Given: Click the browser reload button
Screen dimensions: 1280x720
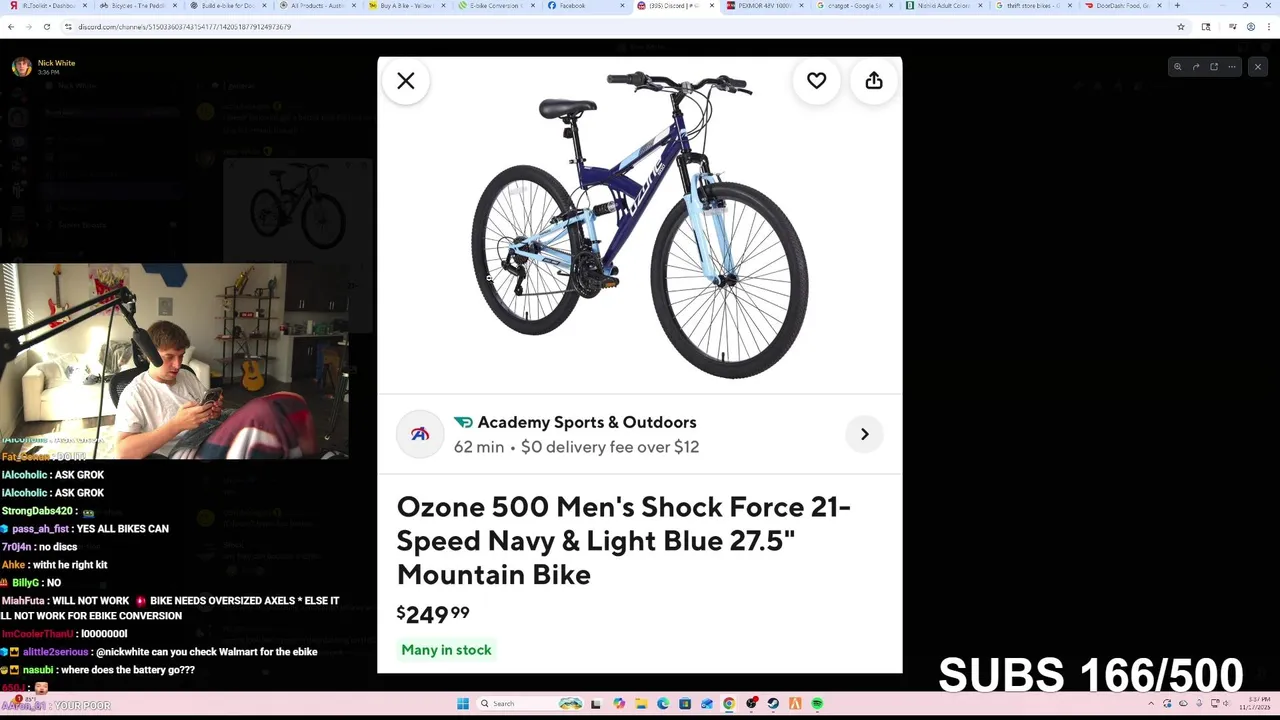Looking at the screenshot, I should click(x=46, y=27).
